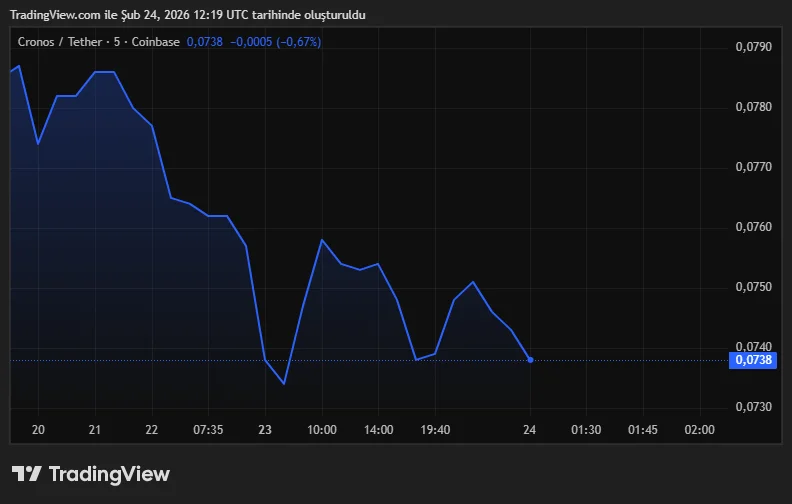This screenshot has width=792, height=504.
Task: Click the TradingView wordmark text
Action: tap(109, 474)
